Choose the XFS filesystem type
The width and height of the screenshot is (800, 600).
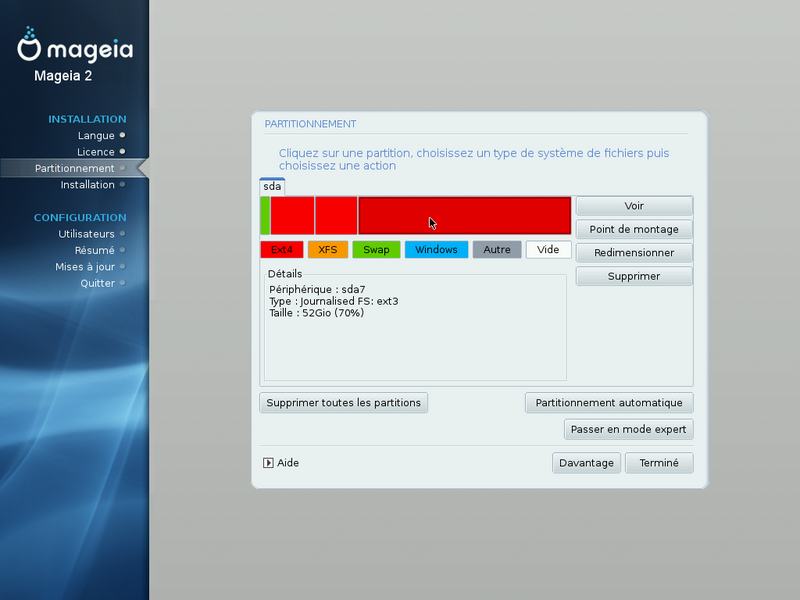tap(328, 249)
